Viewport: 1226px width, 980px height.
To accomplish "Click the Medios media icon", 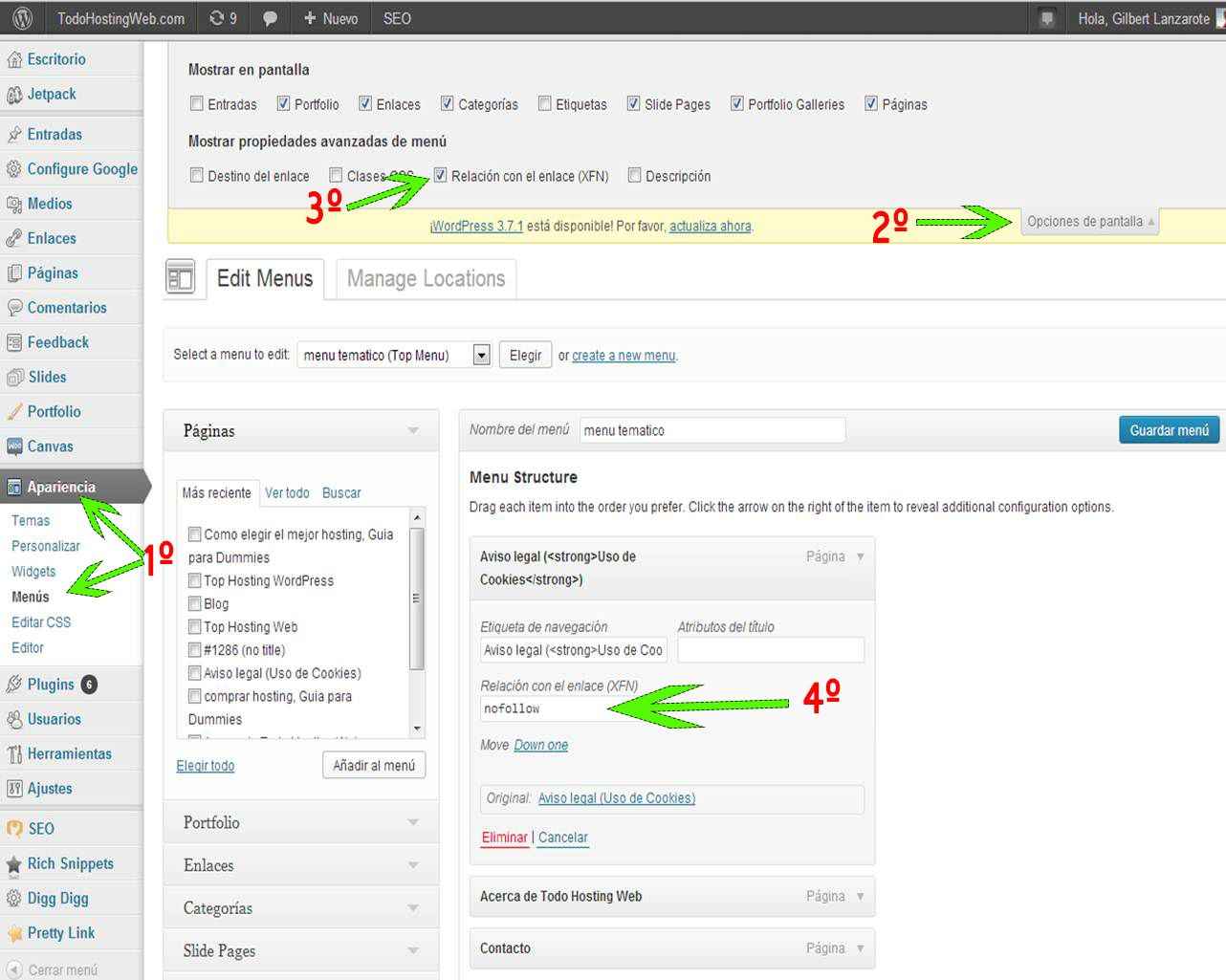I will coord(14,204).
